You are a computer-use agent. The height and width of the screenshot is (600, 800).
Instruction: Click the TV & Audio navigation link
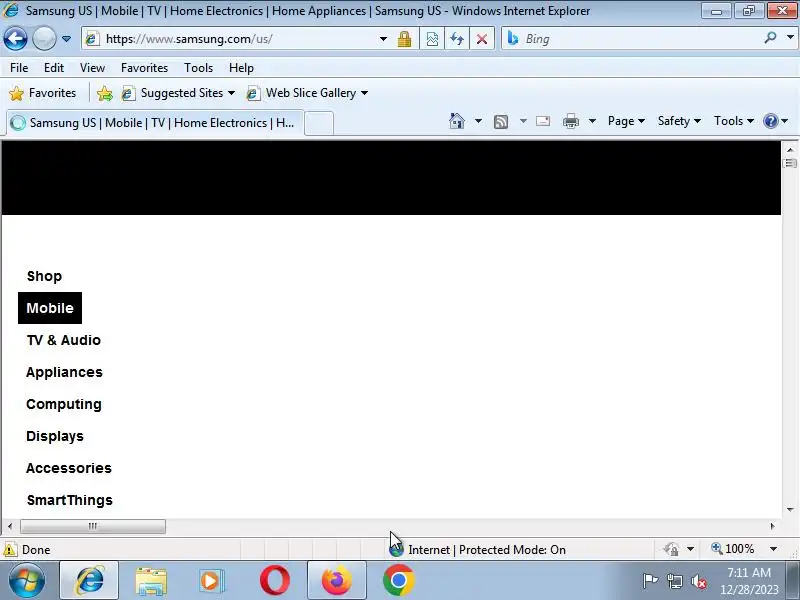(x=64, y=340)
